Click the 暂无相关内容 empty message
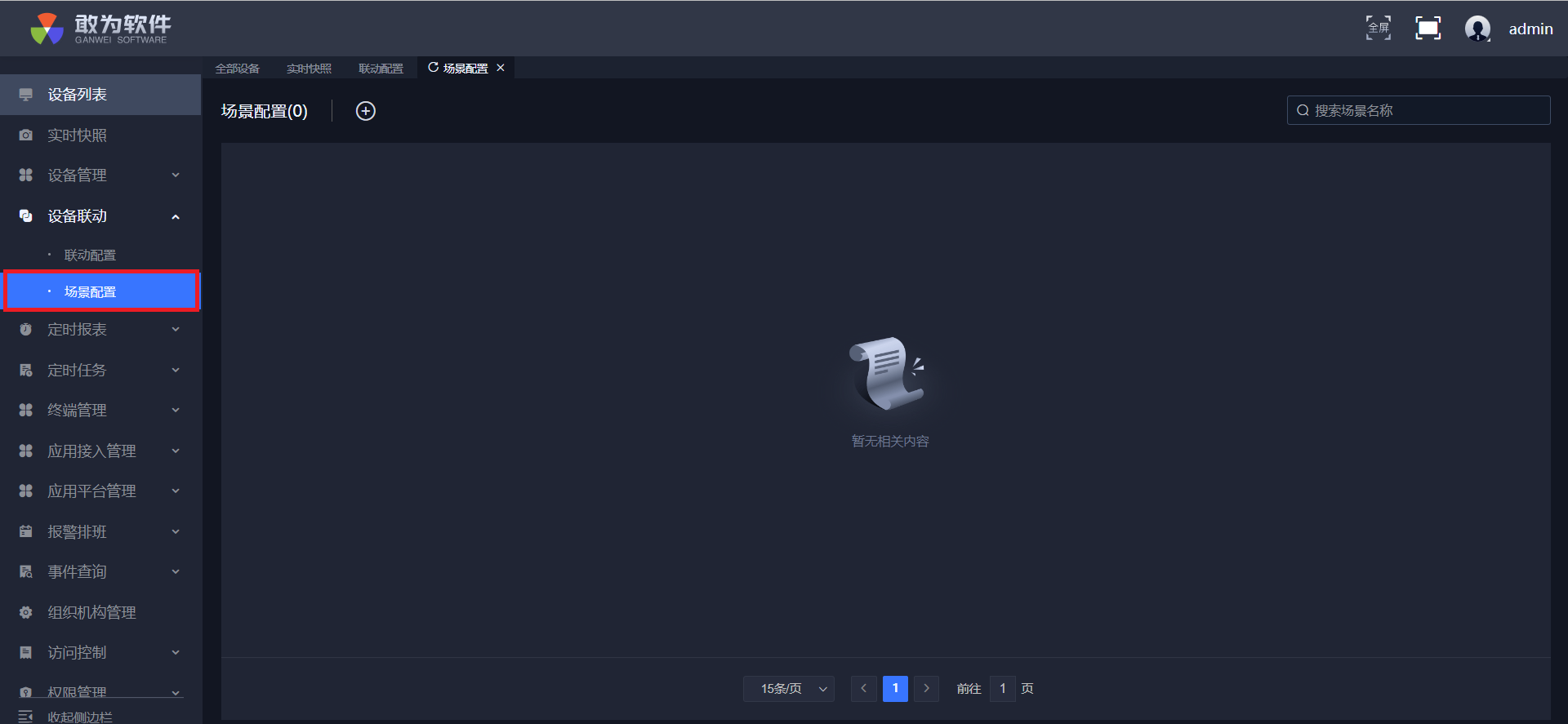1568x724 pixels. click(890, 442)
